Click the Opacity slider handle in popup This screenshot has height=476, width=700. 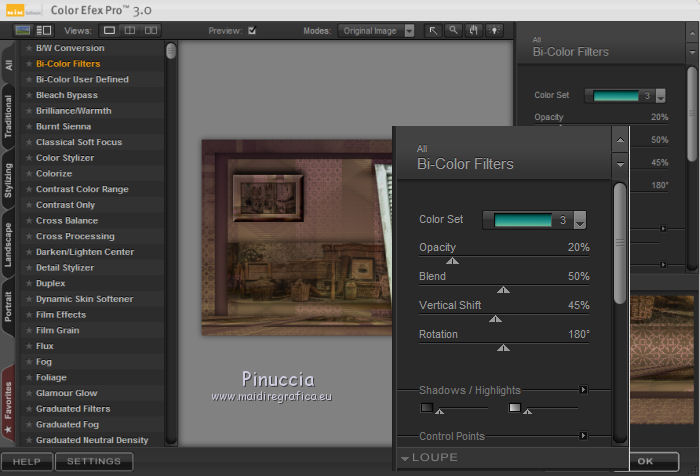click(x=452, y=260)
